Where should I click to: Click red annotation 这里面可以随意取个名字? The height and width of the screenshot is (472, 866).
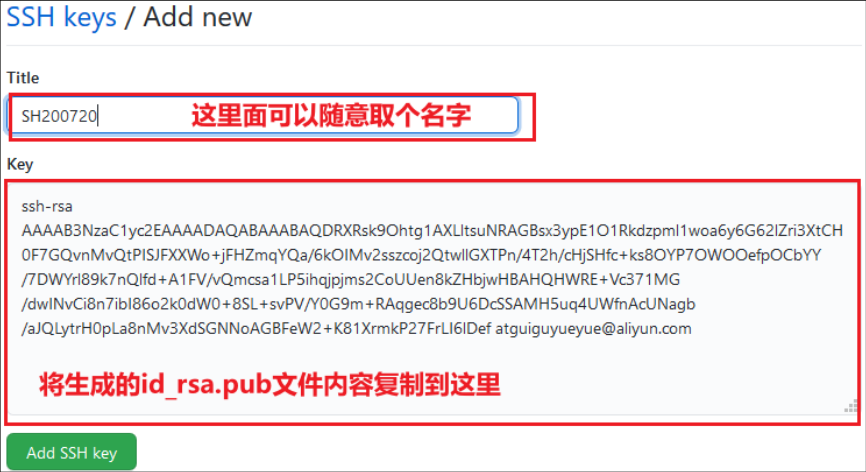pyautogui.click(x=331, y=116)
